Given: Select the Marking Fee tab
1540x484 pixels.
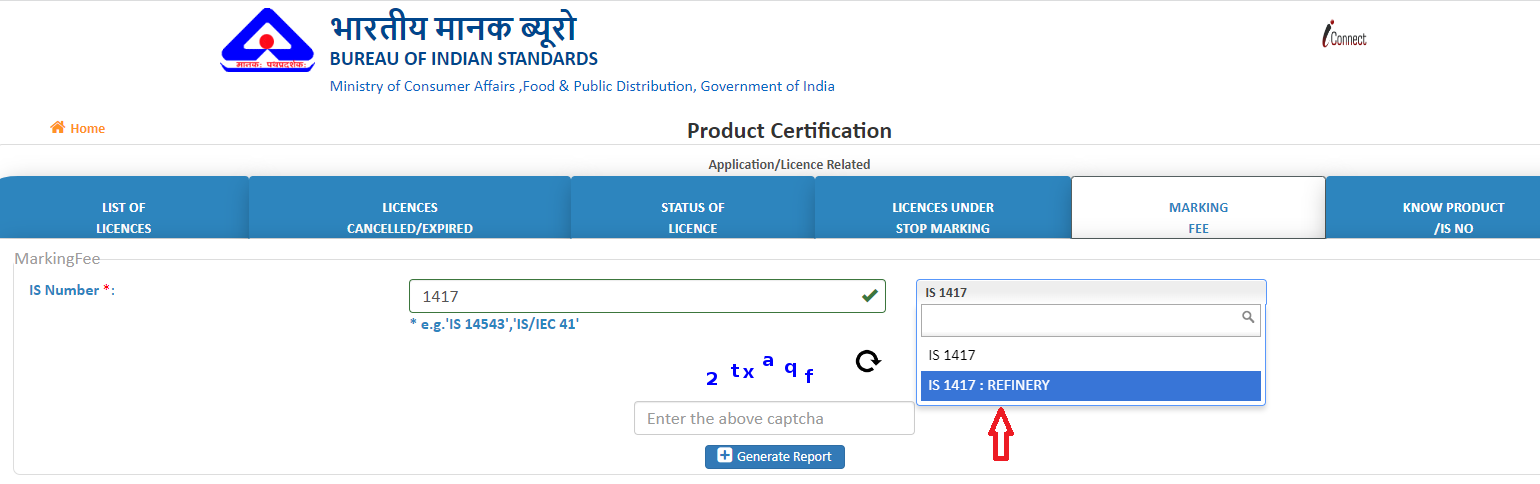Looking at the screenshot, I should click(1198, 208).
